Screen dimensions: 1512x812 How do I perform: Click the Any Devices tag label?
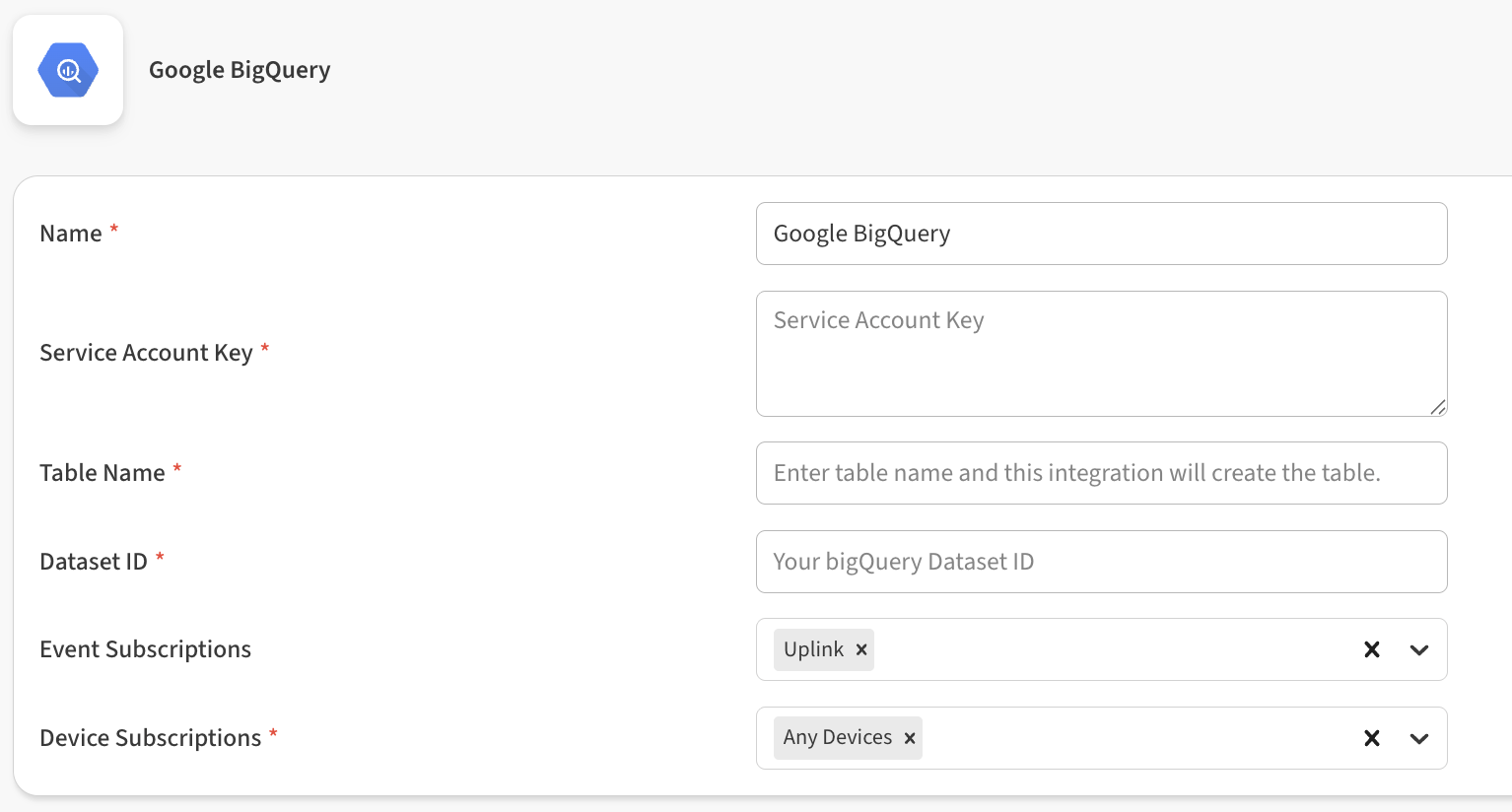pos(838,737)
